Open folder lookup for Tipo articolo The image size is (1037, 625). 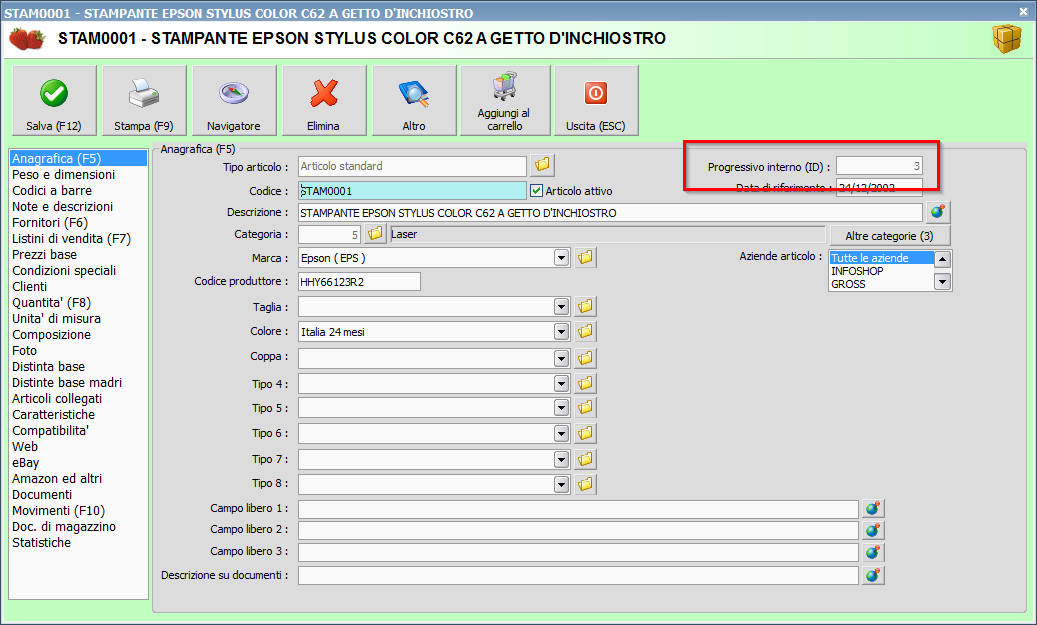(x=542, y=165)
